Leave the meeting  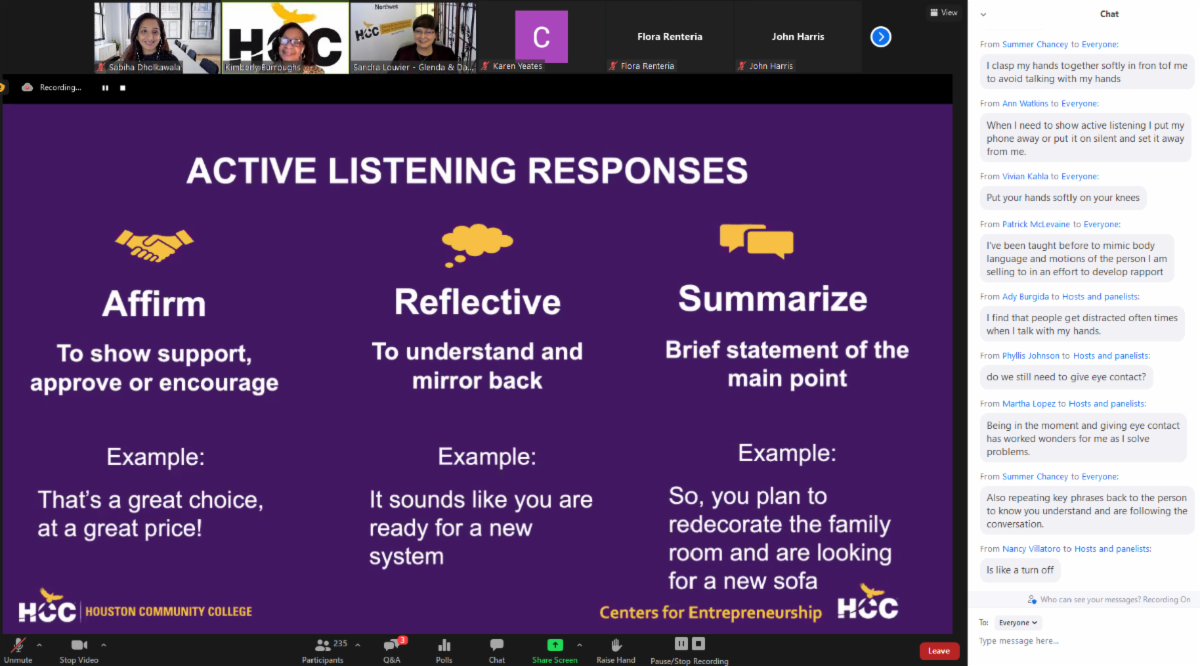tap(939, 651)
